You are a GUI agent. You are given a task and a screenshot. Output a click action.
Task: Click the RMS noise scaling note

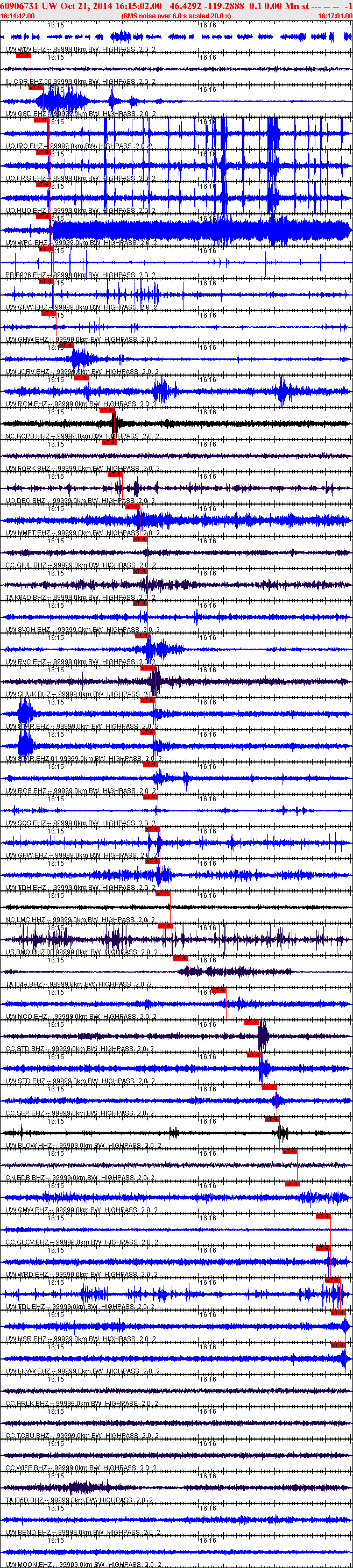[176, 16]
